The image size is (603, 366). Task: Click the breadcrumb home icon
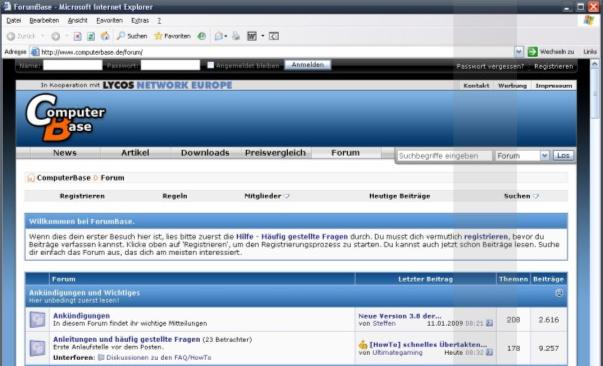[30, 178]
